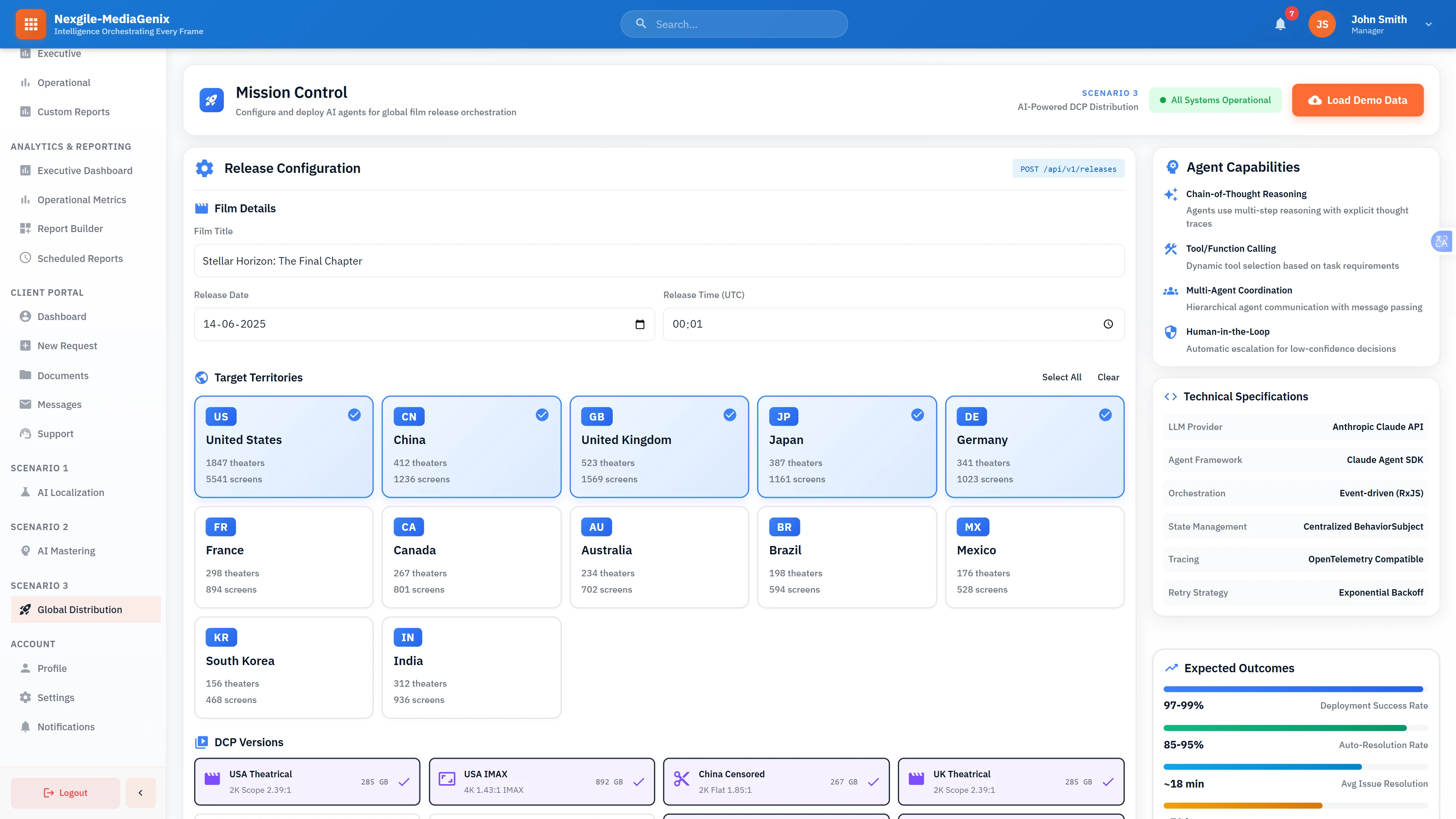
Task: Expand the John Smith profile menu chevron
Action: click(1429, 24)
